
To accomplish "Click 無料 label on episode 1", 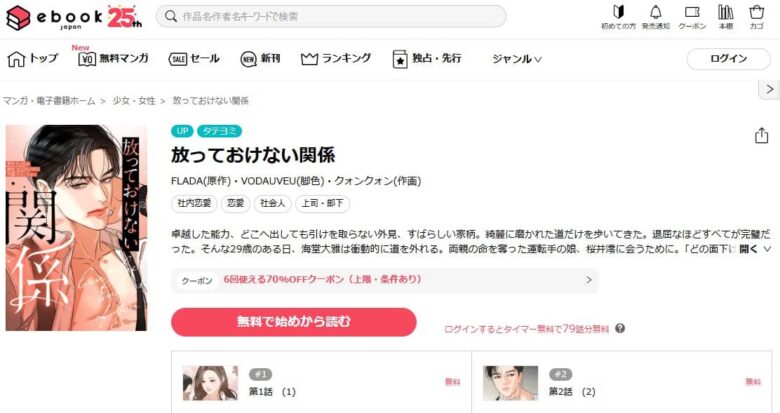I will 452,382.
